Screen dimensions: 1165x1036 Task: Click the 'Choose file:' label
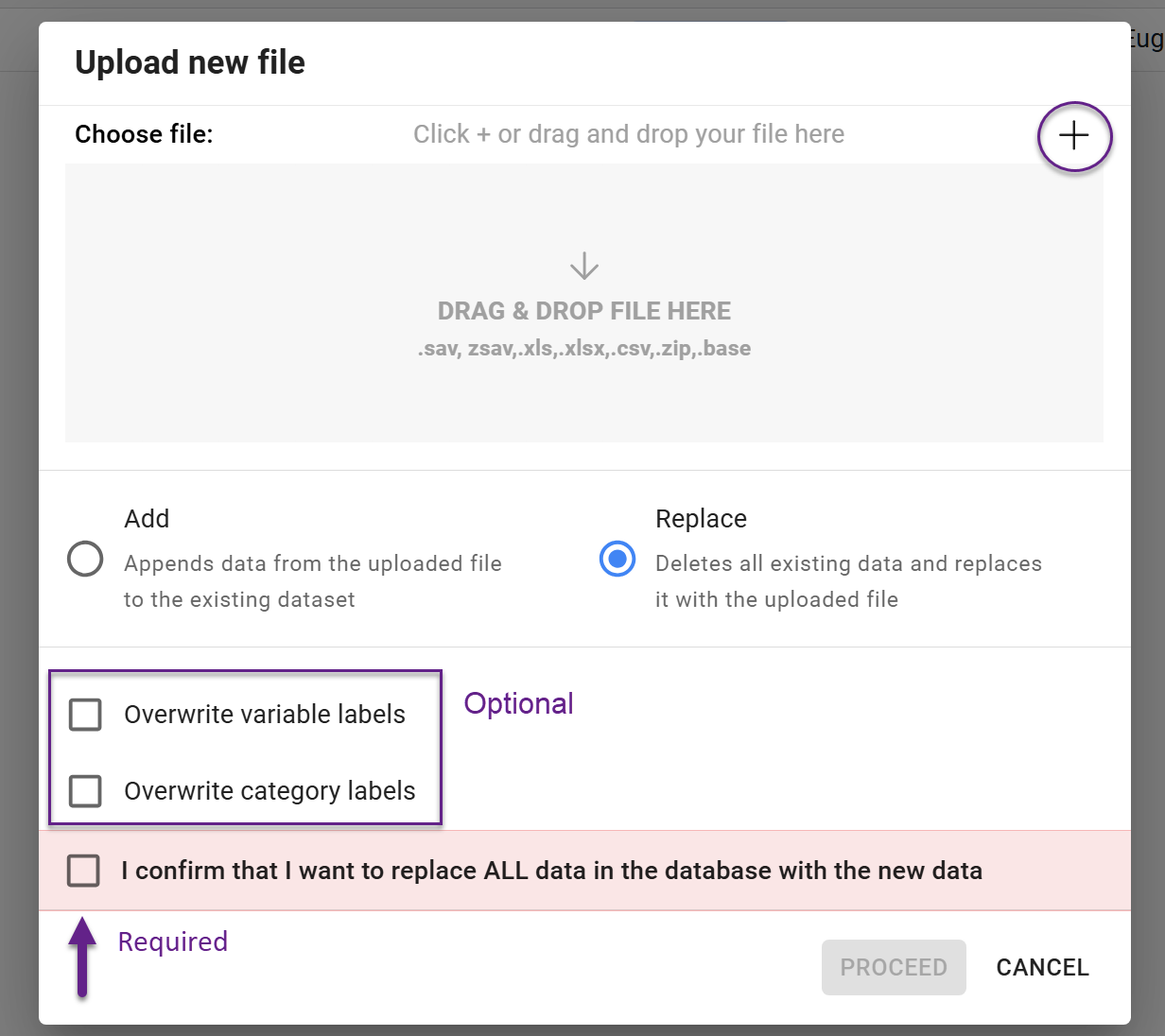(x=144, y=134)
